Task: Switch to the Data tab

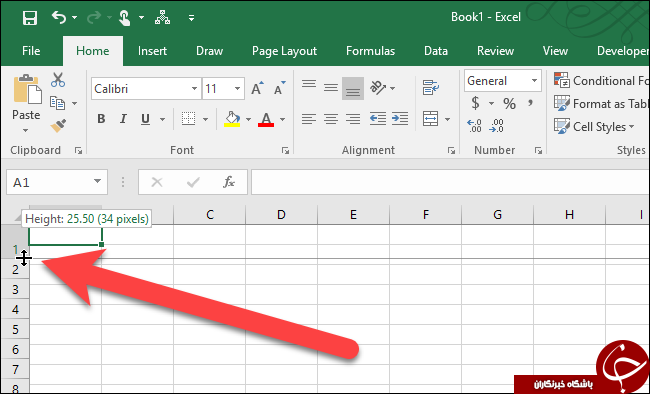Action: (x=436, y=51)
